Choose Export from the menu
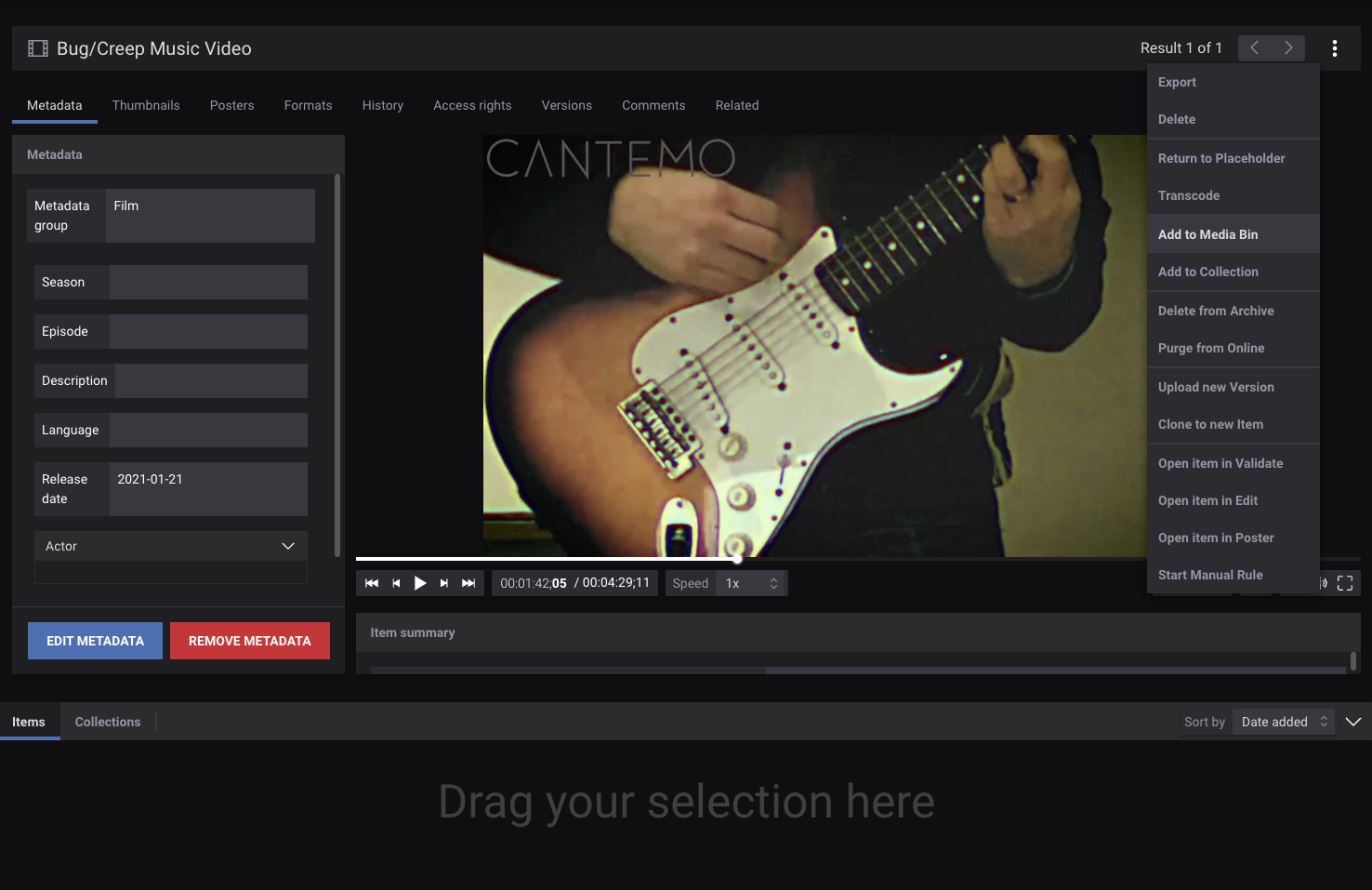Viewport: 1372px width, 890px height. (1233, 82)
